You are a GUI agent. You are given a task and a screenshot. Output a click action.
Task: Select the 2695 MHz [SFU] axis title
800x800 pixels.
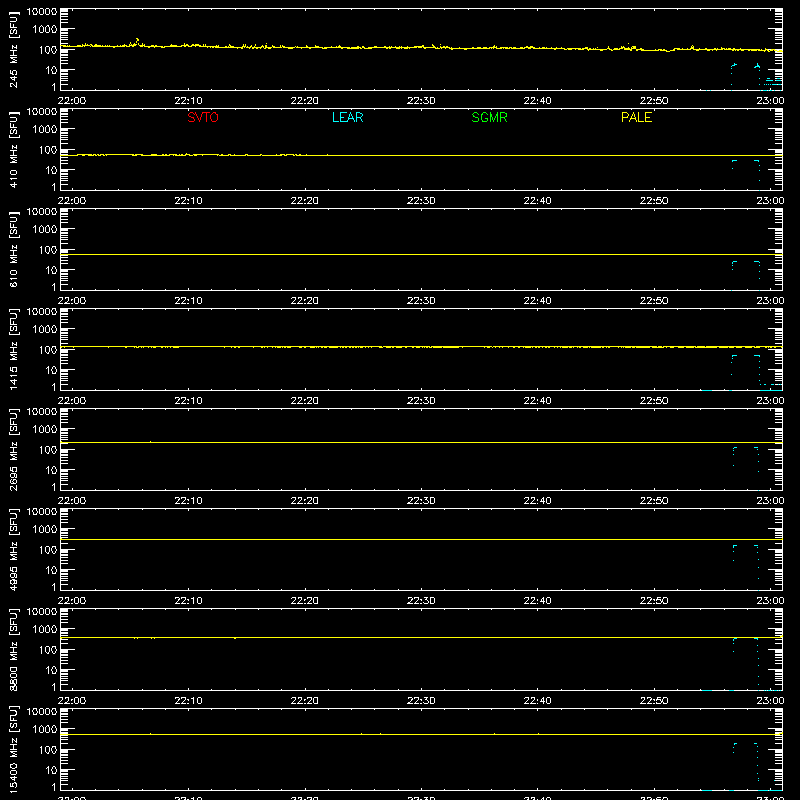pyautogui.click(x=13, y=449)
